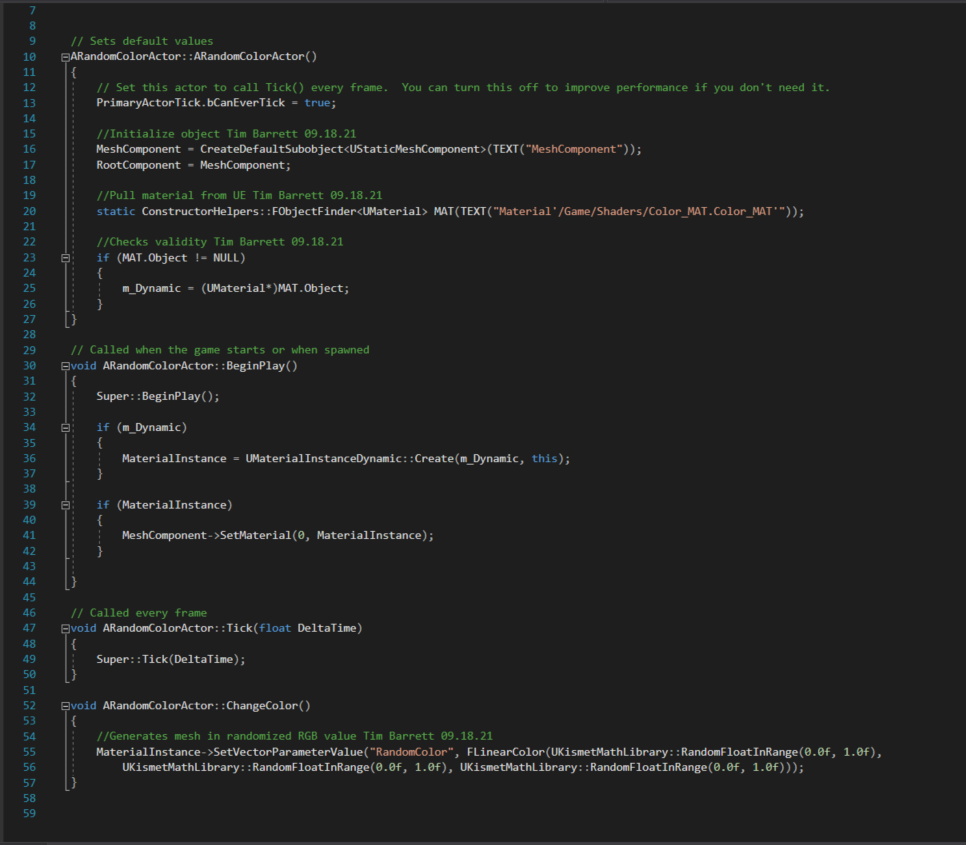Click the "//Checks validity Tim Barrett" comment
The image size is (966, 845).
pos(220,242)
